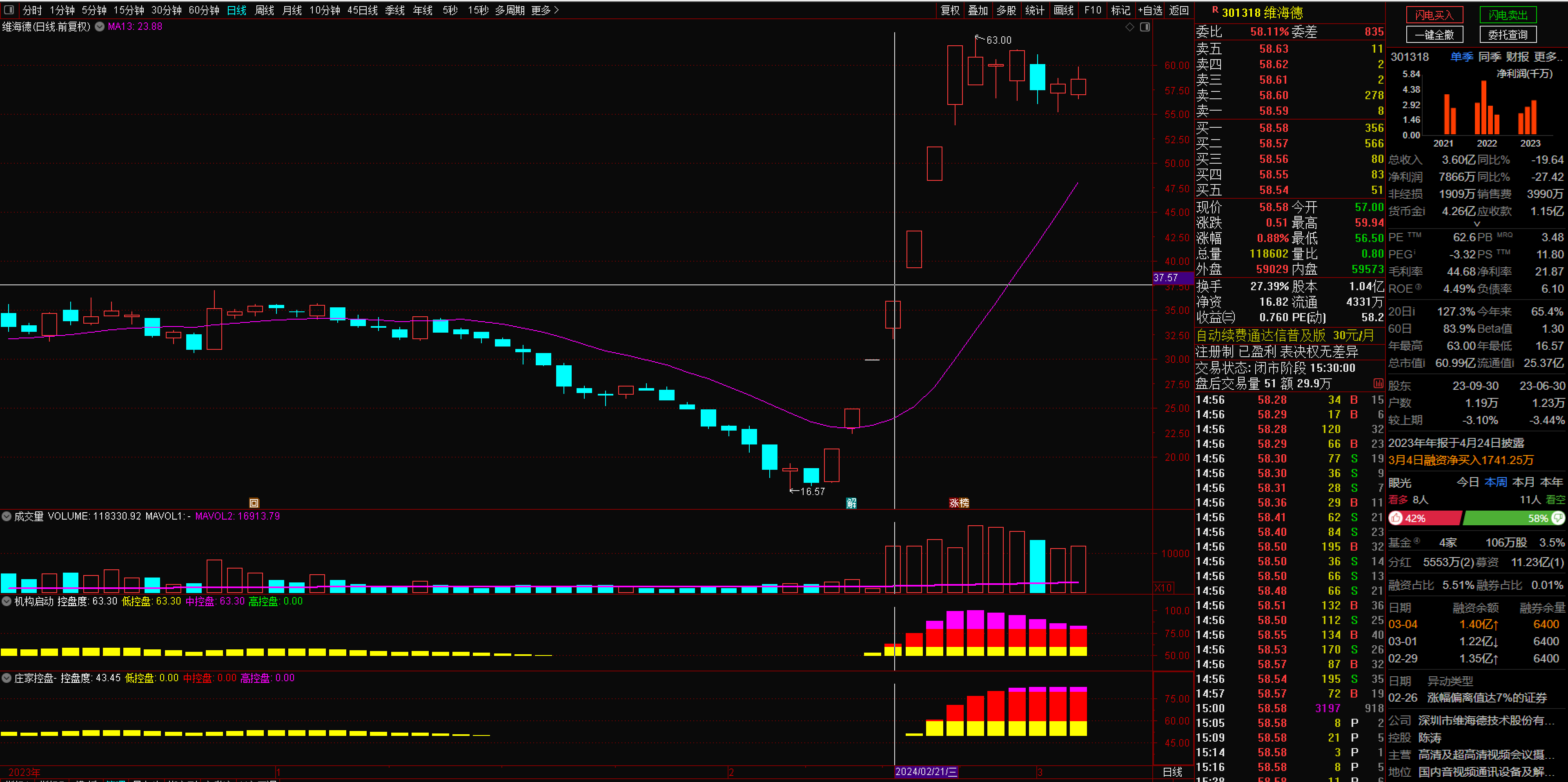1568x782 pixels.
Task: Click the 闪电卖出 button
Action: 1508,15
